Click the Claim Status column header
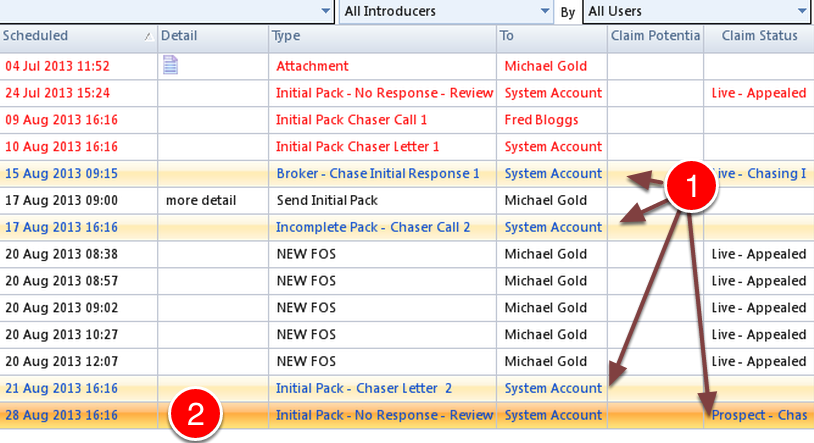The image size is (814, 443). [759, 36]
